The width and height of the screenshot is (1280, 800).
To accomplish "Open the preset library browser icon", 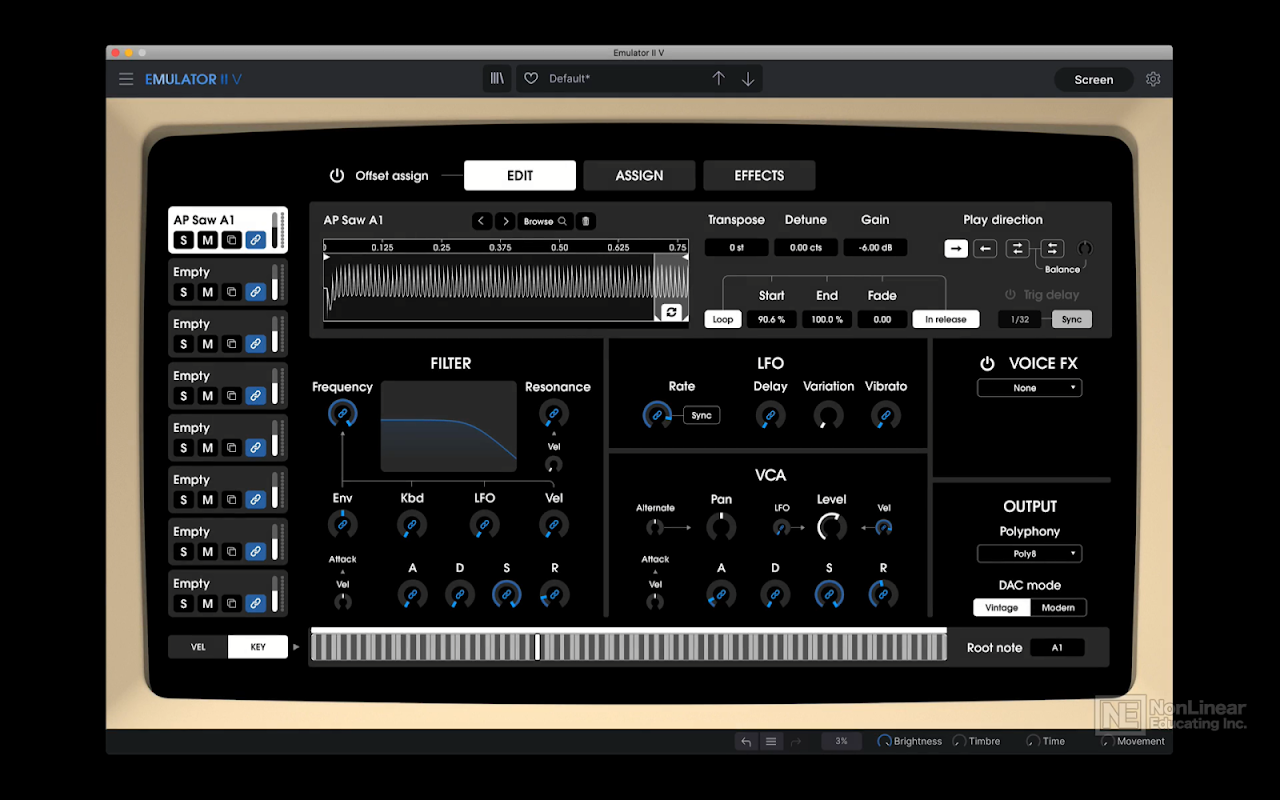I will pos(497,79).
